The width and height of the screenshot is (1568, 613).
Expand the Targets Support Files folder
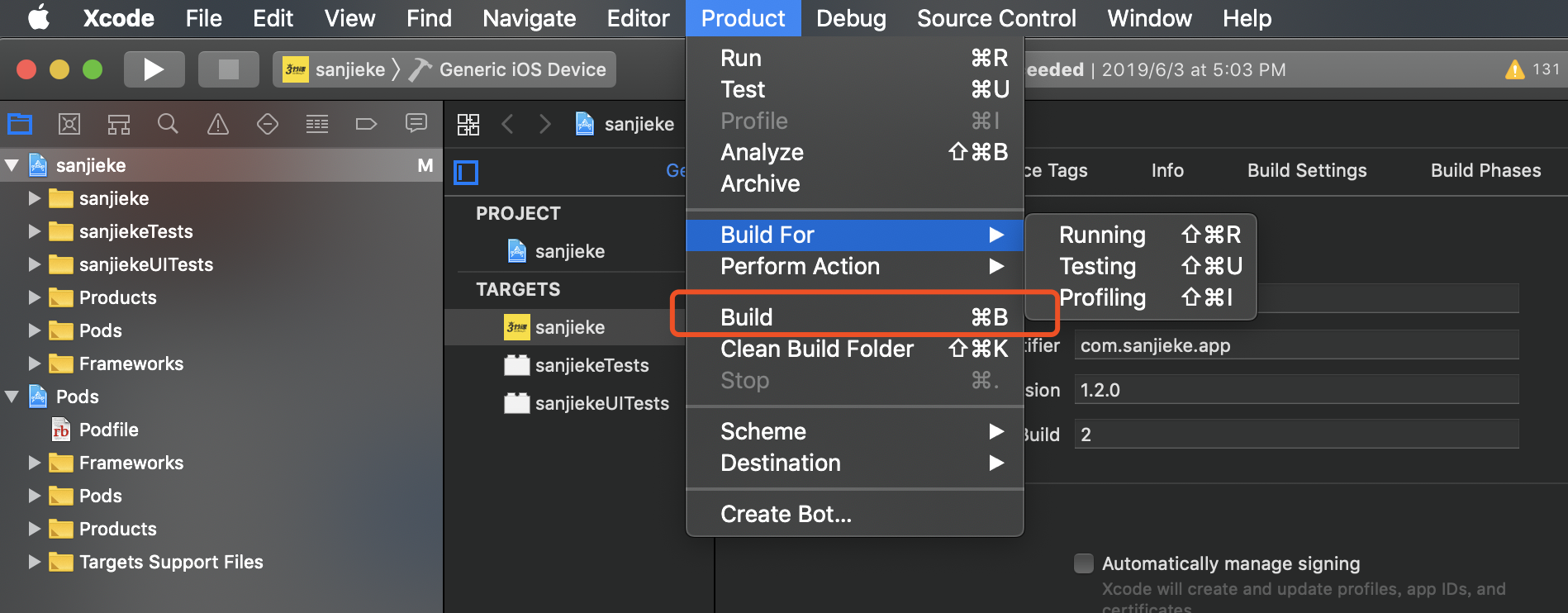coord(34,562)
